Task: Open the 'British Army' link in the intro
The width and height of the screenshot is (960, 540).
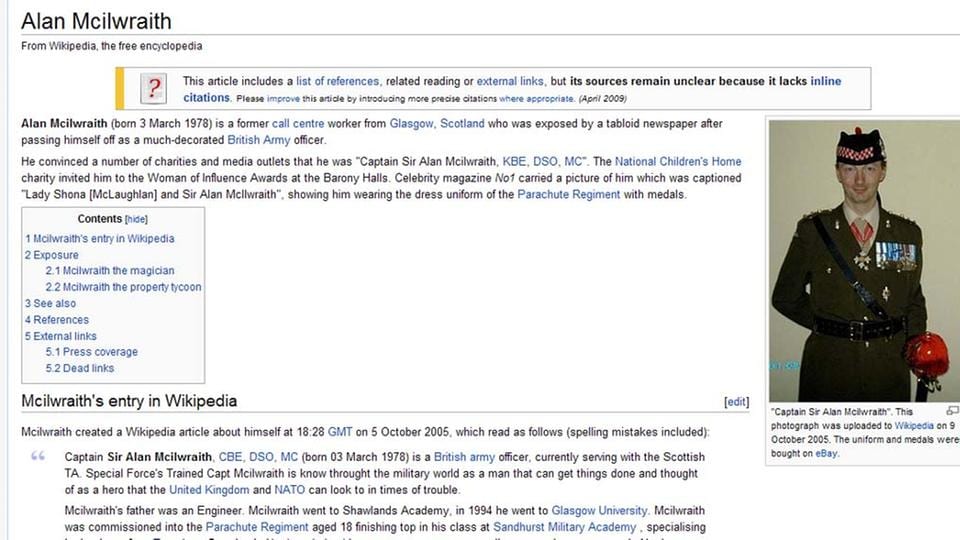Action: (x=259, y=140)
